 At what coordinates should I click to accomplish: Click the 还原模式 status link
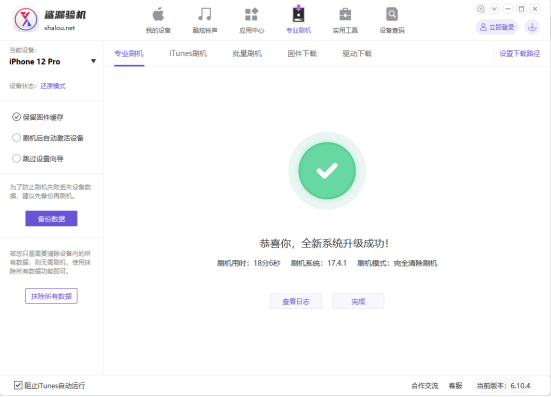[x=53, y=86]
